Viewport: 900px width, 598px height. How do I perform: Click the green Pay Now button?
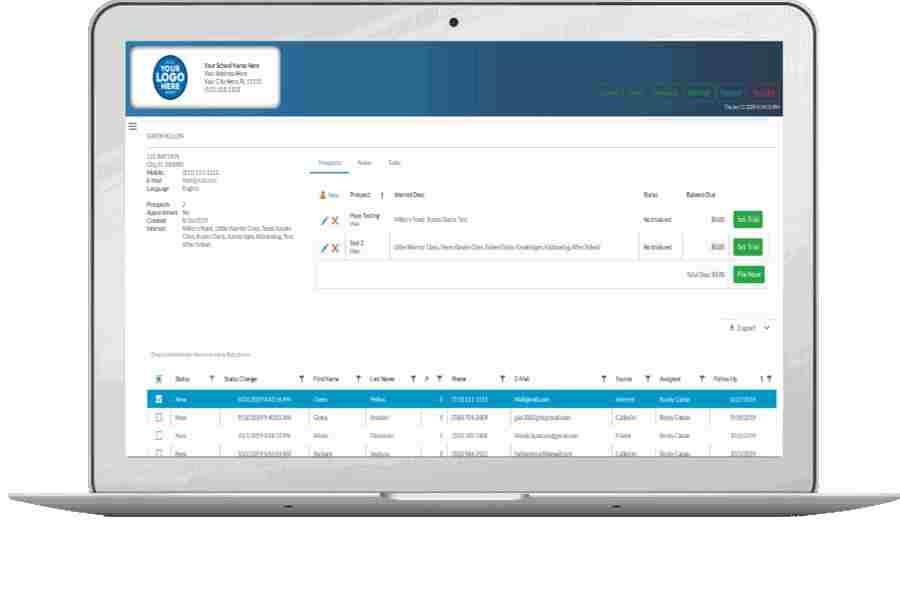(x=748, y=274)
